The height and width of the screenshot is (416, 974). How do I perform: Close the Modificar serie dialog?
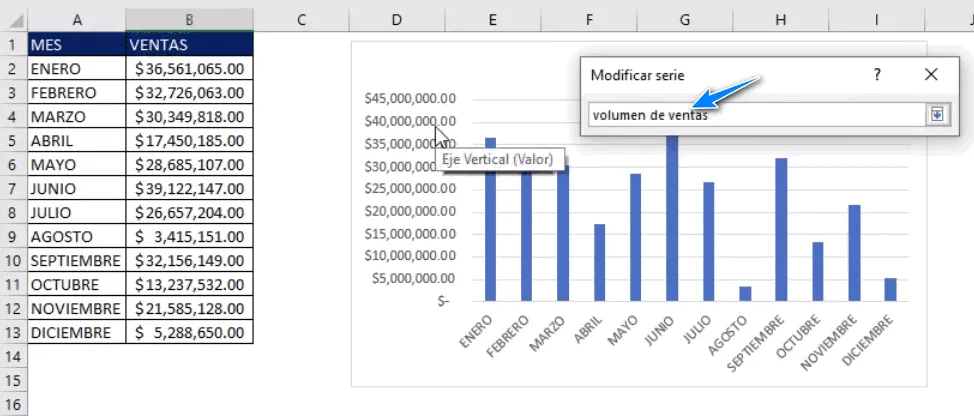click(x=931, y=75)
